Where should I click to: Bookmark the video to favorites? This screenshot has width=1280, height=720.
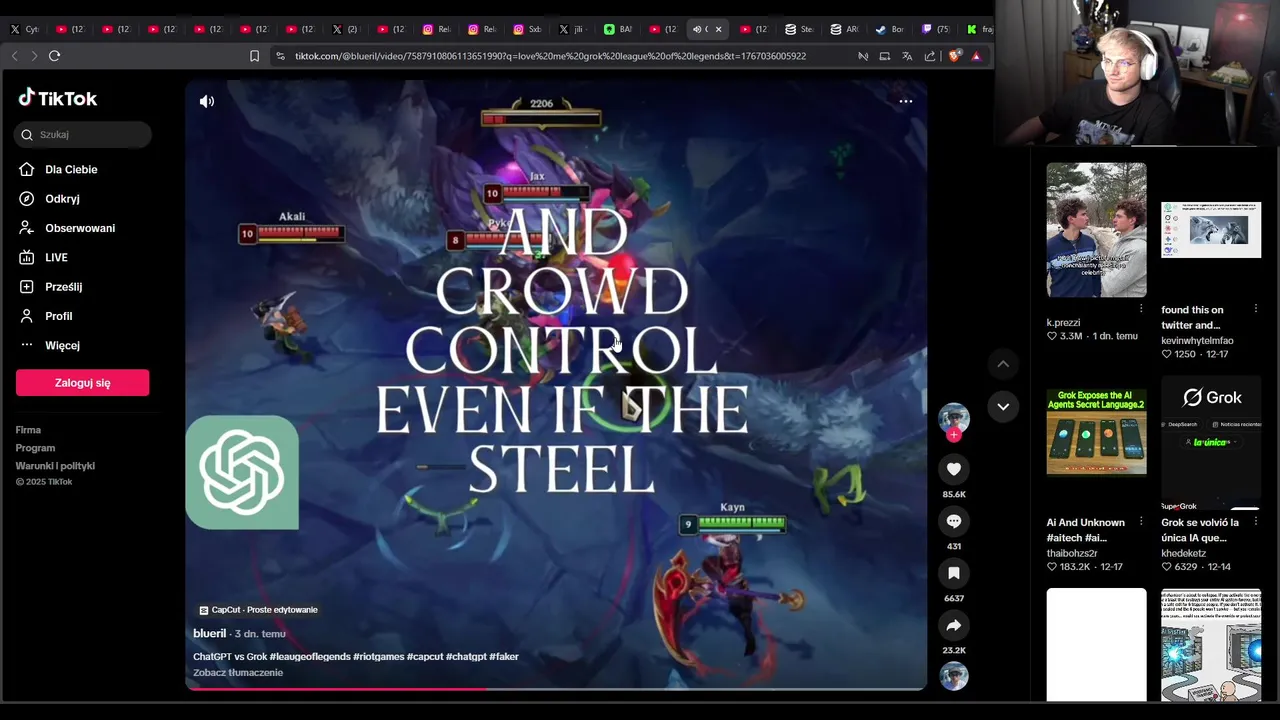pyautogui.click(x=954, y=573)
